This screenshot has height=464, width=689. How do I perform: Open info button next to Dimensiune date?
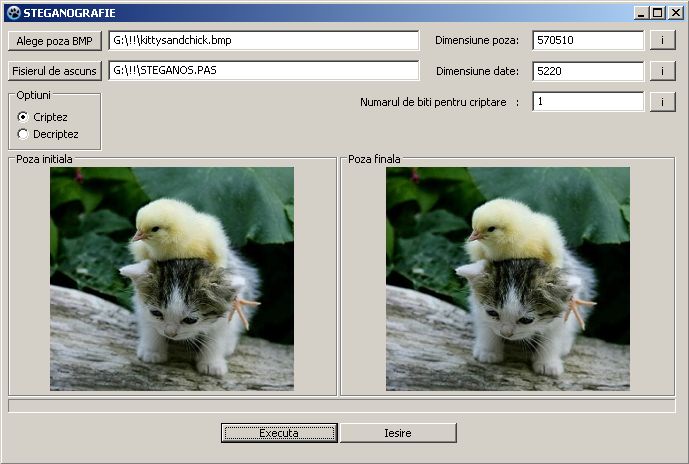[663, 71]
